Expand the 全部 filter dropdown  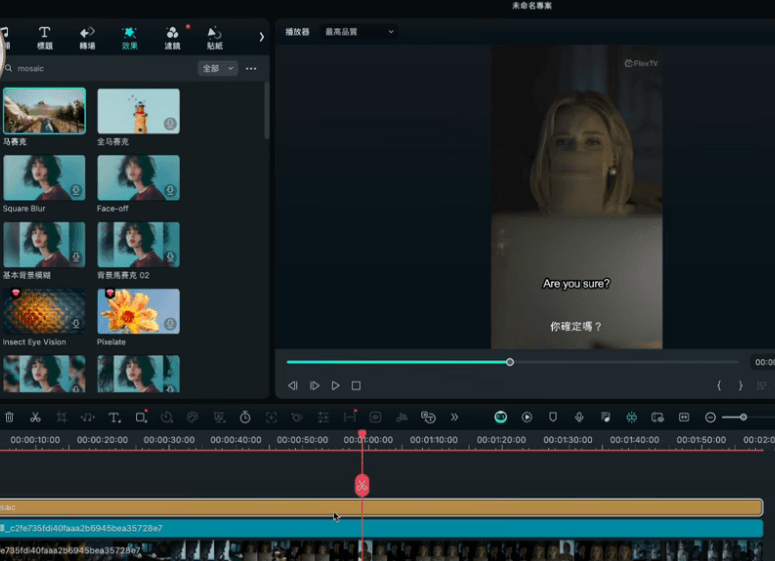click(x=218, y=69)
